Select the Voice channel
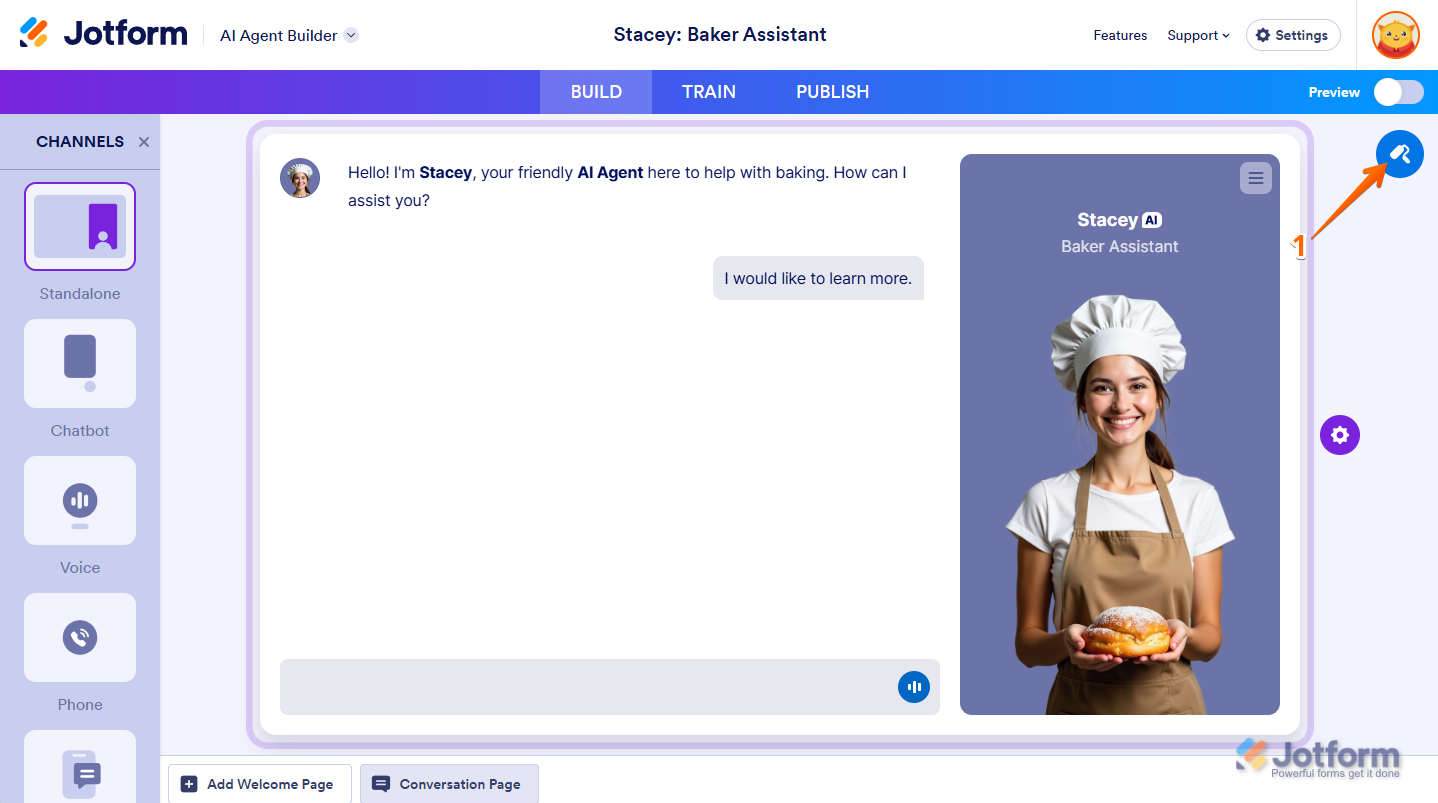This screenshot has height=803, width=1438. coord(80,501)
